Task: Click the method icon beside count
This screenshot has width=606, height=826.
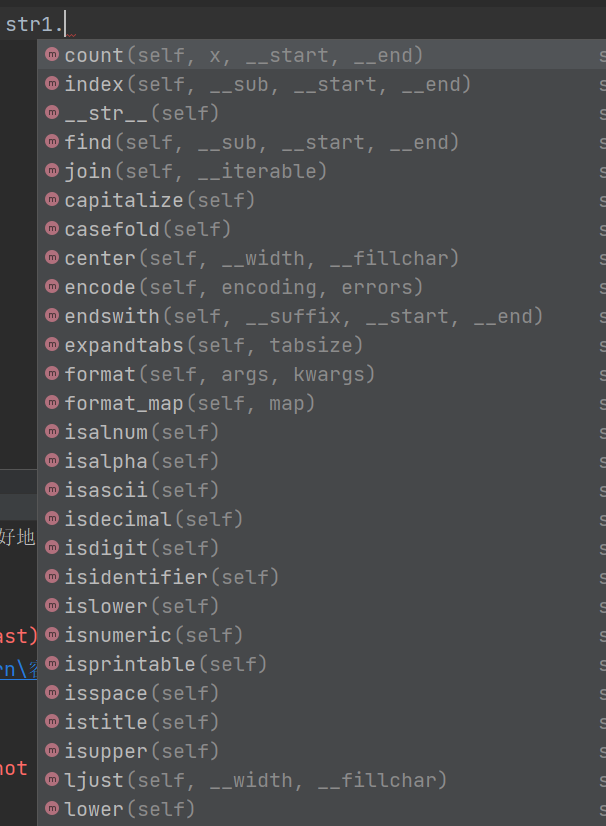Action: pyautogui.click(x=51, y=55)
